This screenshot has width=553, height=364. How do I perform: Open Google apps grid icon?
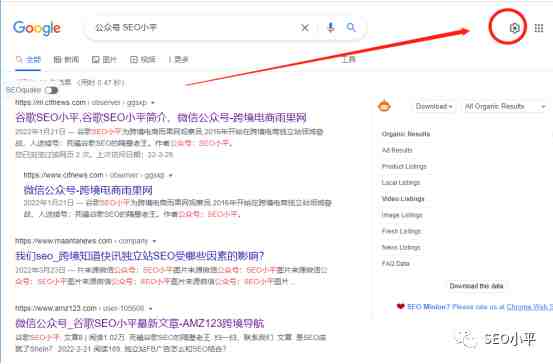(x=539, y=28)
